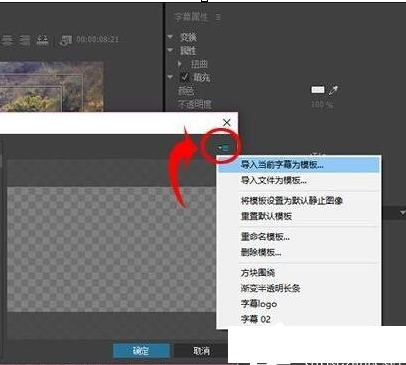Open the tab stops ruler icon

[42, 40]
